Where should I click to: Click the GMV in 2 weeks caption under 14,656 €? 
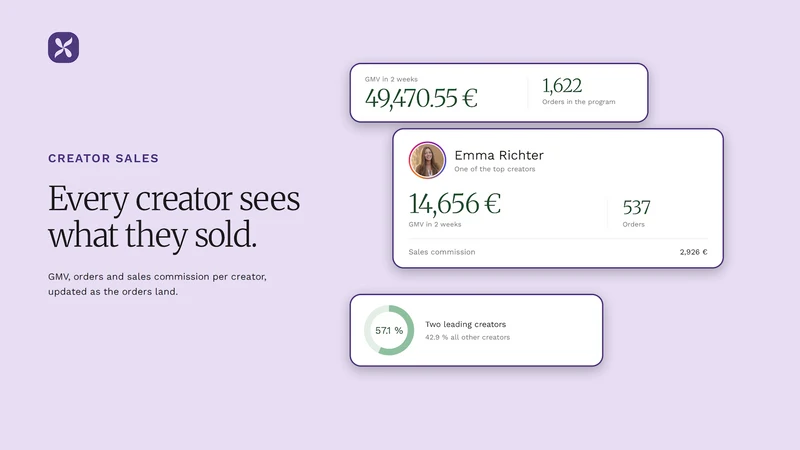coord(435,224)
